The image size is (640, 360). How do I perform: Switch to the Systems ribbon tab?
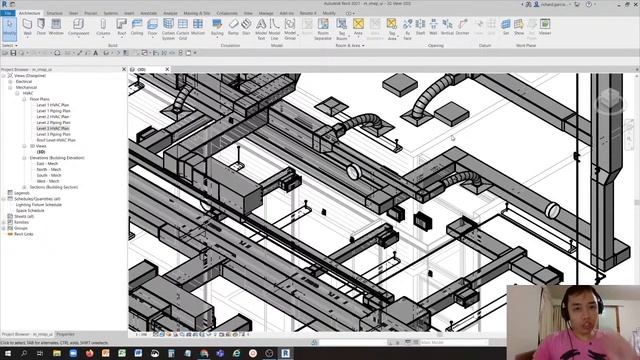coord(110,13)
